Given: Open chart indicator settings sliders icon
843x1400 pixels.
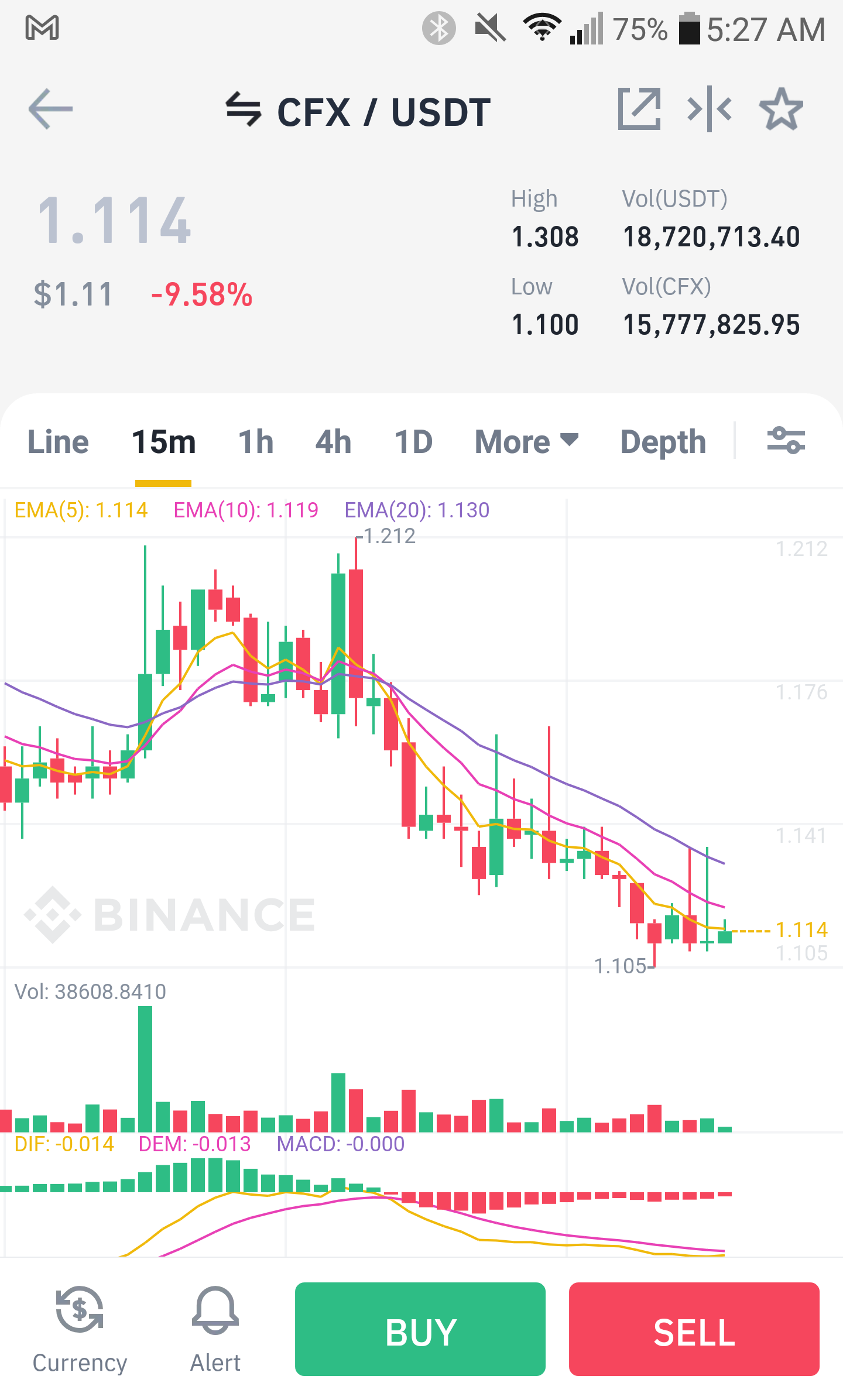Looking at the screenshot, I should coord(786,441).
